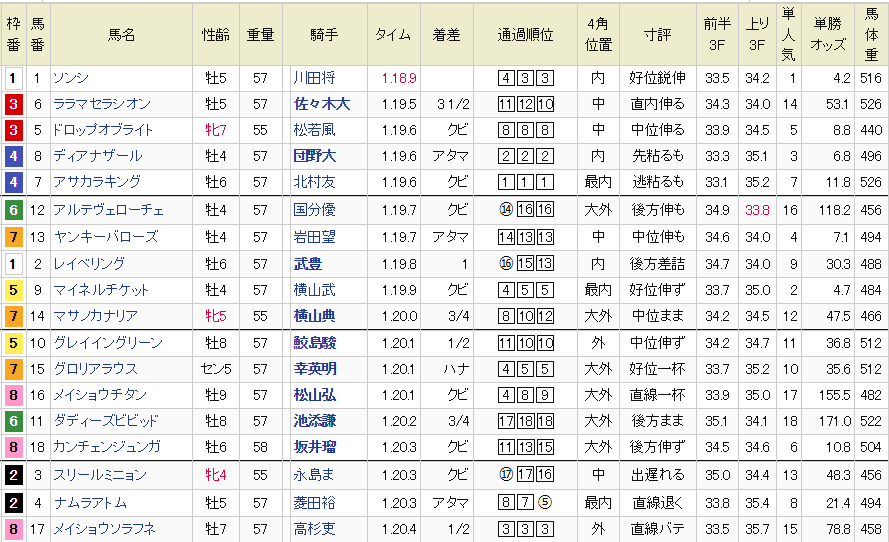Click green frame badge in アルテヴェローチェ row

click(x=13, y=210)
